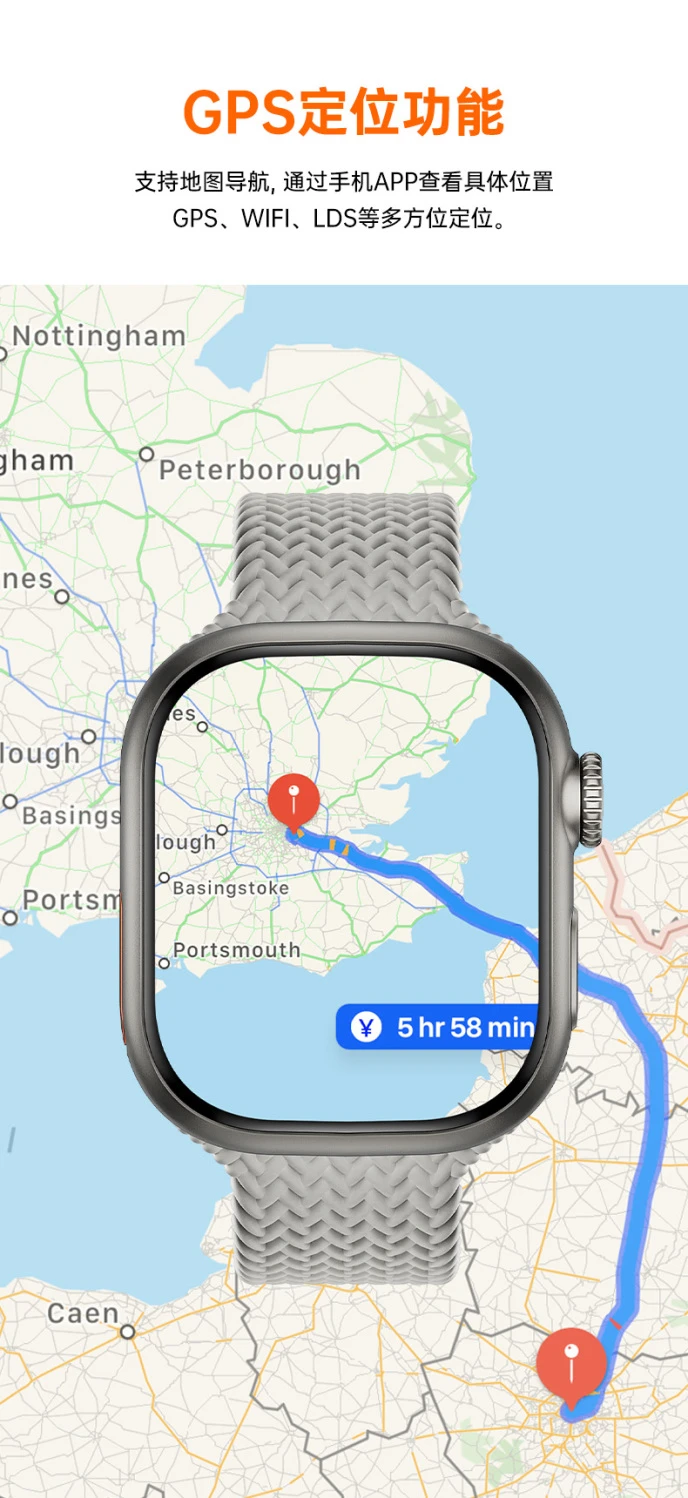Click the red pin on the watch map
Screen dimensions: 688x1498
point(293,801)
